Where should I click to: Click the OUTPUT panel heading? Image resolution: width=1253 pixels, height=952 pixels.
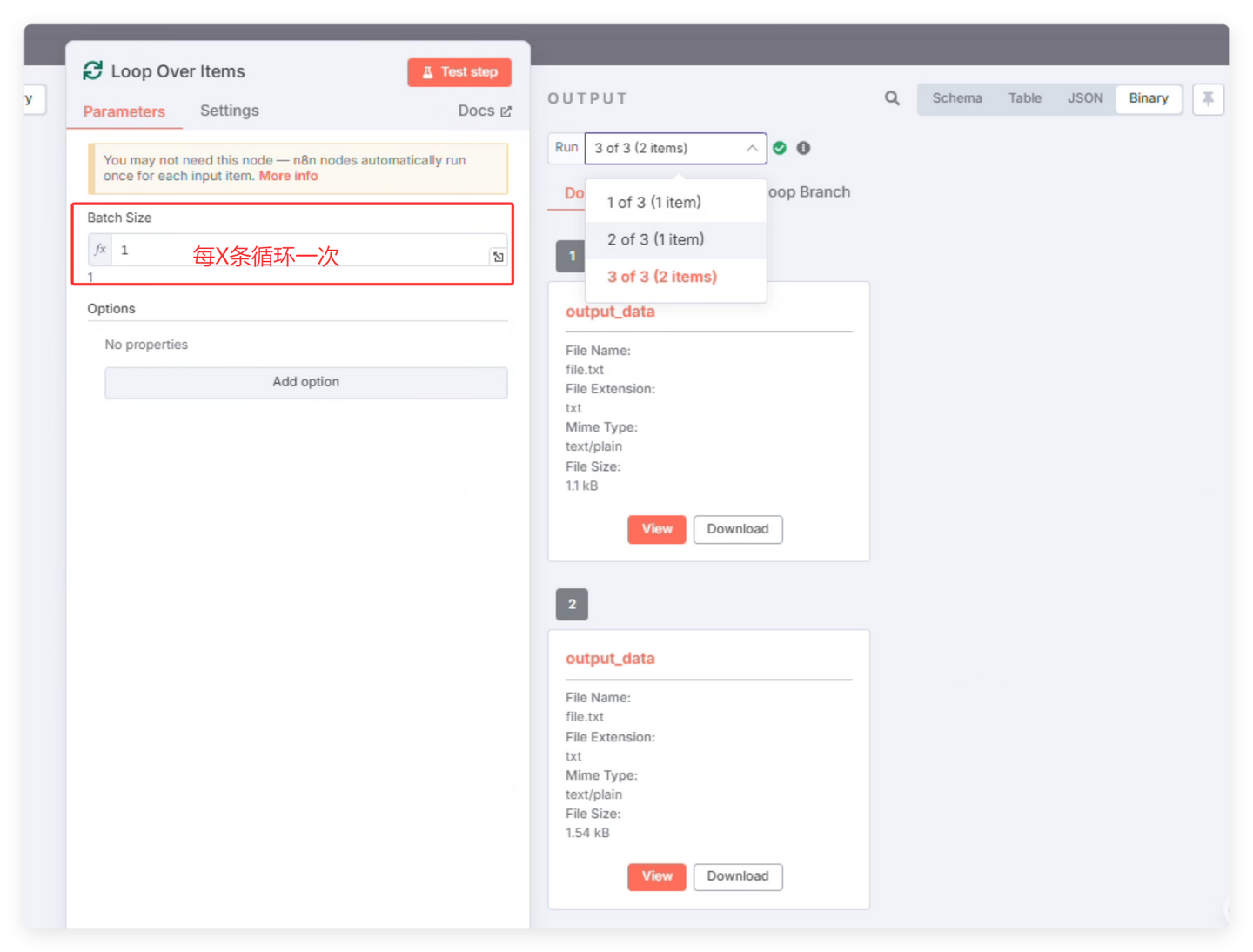[587, 98]
